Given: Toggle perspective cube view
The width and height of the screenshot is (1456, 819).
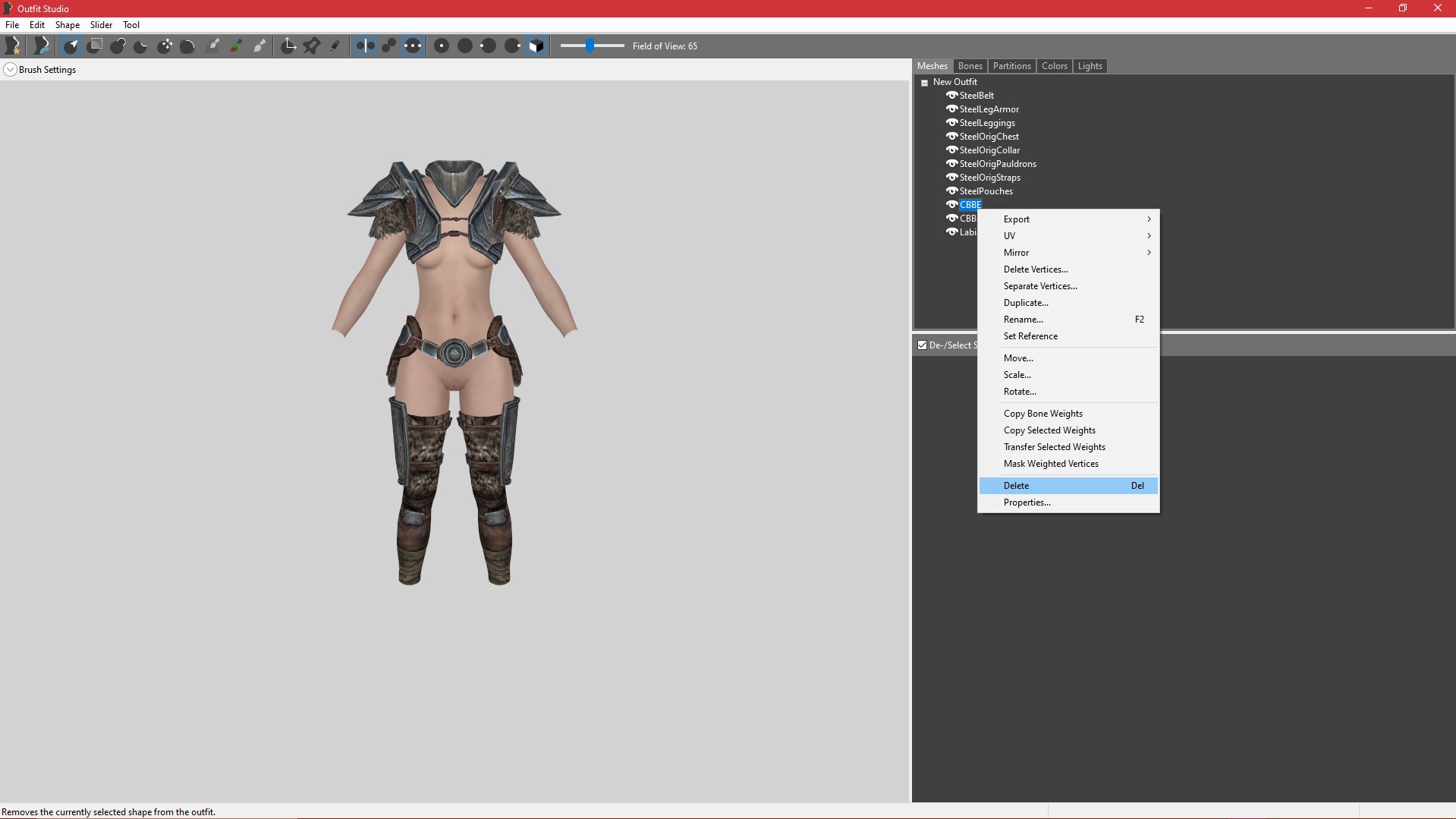Looking at the screenshot, I should click(536, 46).
